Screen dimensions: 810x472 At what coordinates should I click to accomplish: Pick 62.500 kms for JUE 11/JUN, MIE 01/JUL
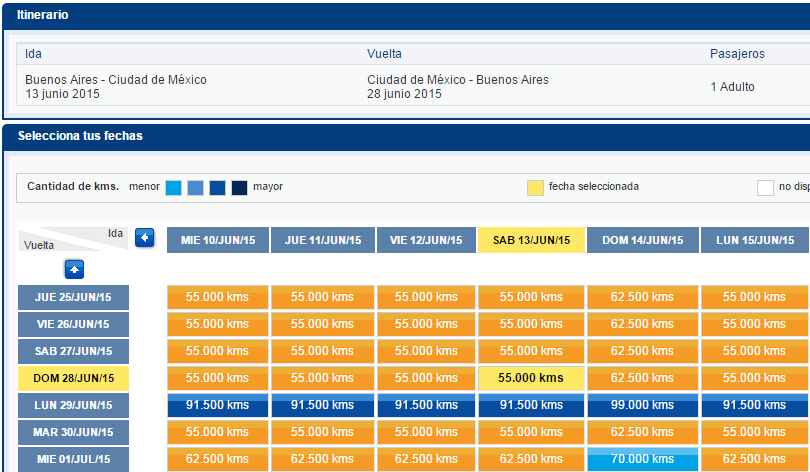point(322,459)
